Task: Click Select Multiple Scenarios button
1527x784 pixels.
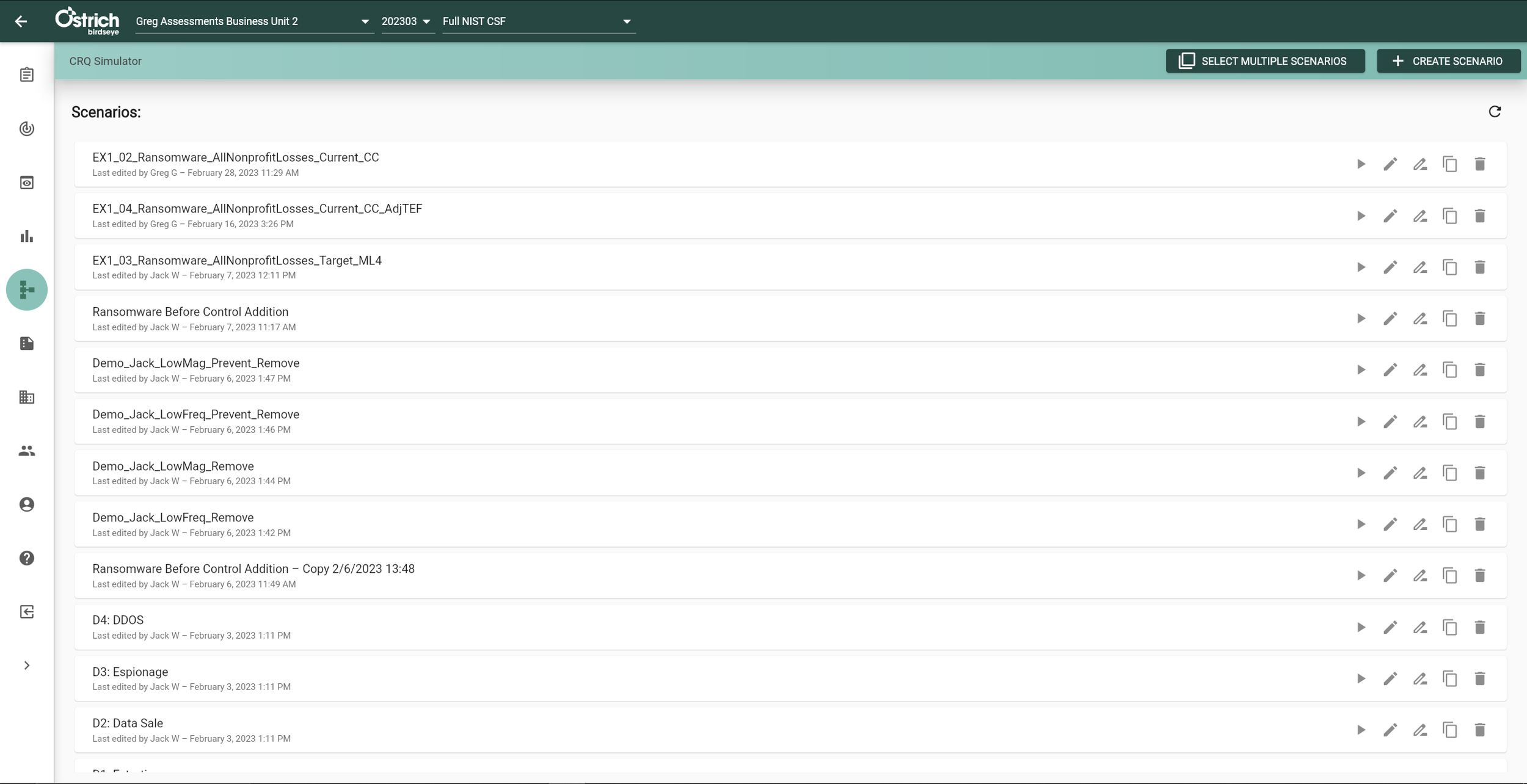Action: (x=1265, y=61)
